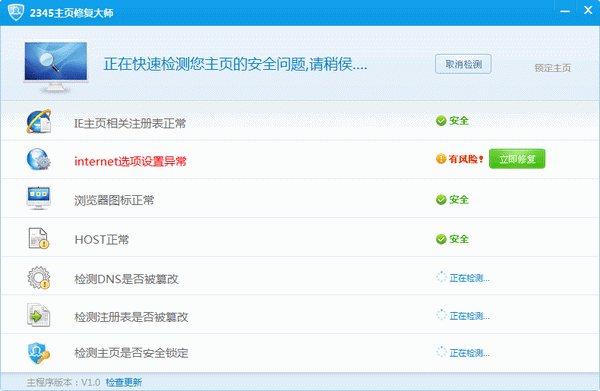Click the internet options globe gear icon

tap(39, 159)
